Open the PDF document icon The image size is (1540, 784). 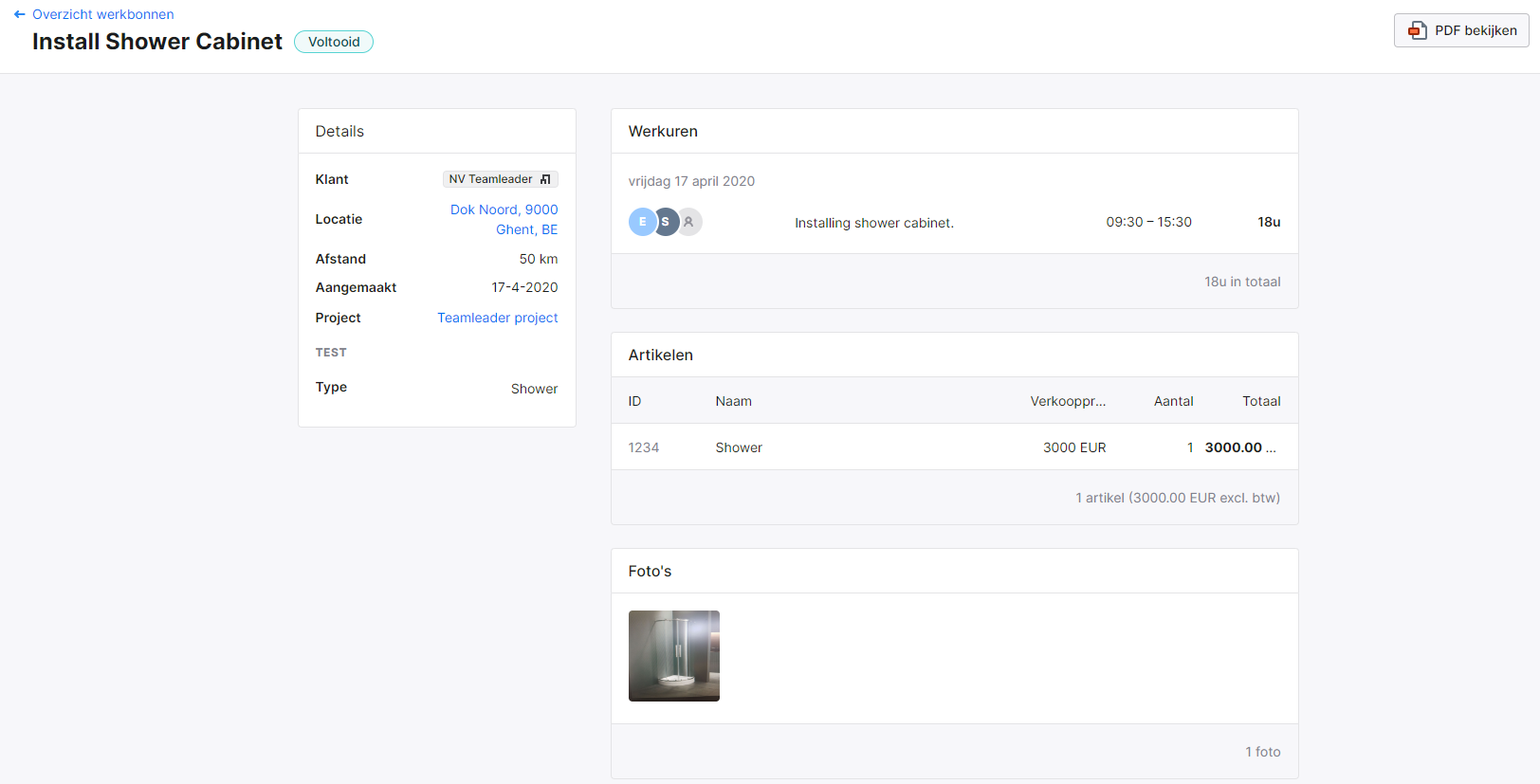[1417, 30]
